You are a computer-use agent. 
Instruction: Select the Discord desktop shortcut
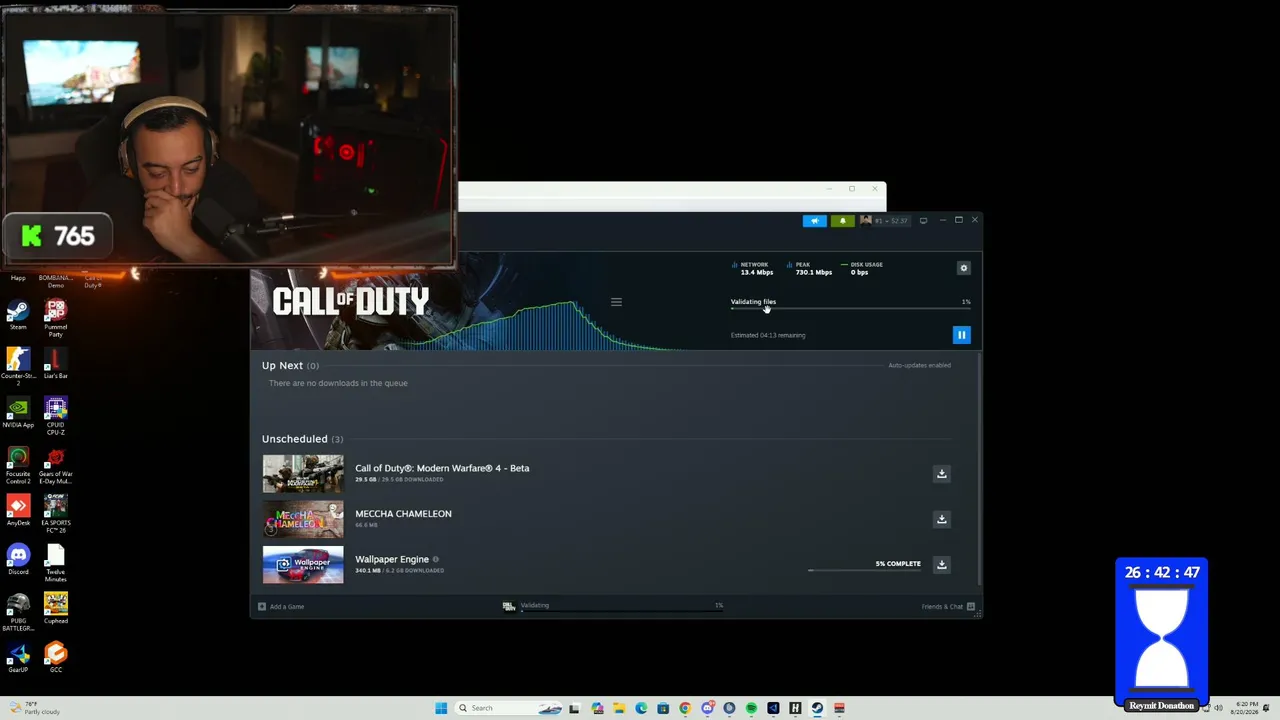pos(18,560)
